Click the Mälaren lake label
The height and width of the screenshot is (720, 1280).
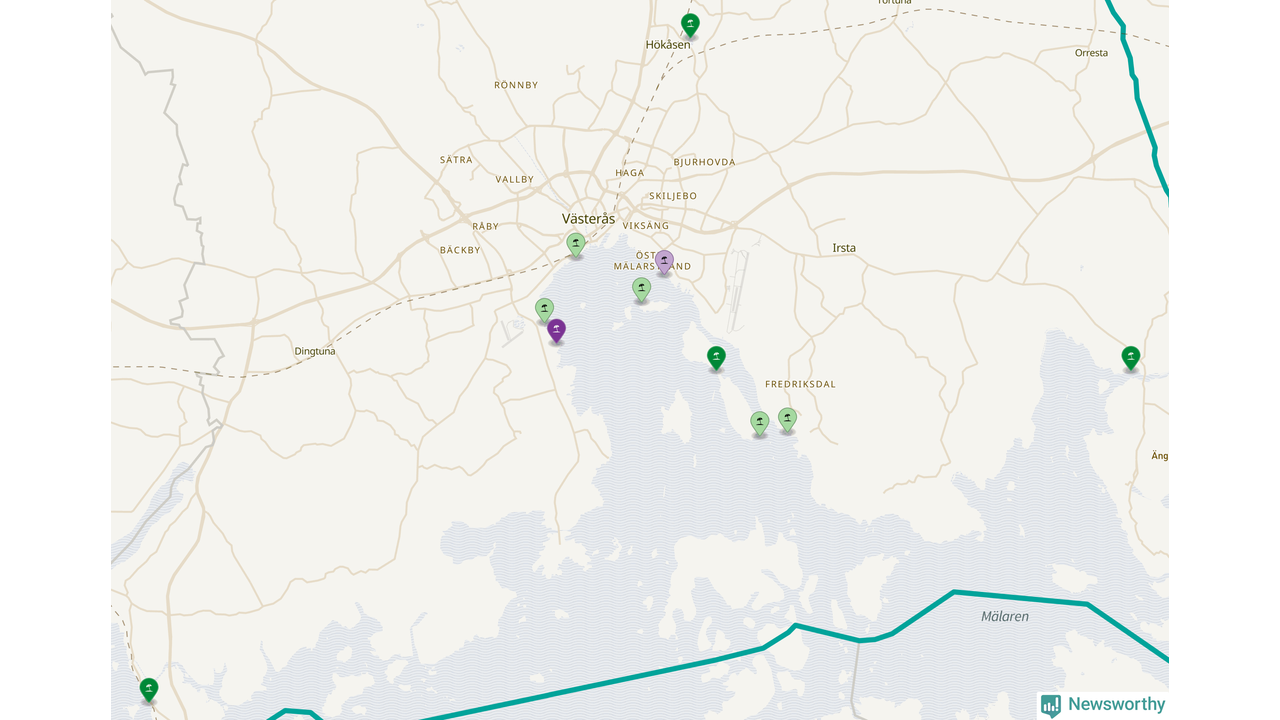tap(1005, 617)
